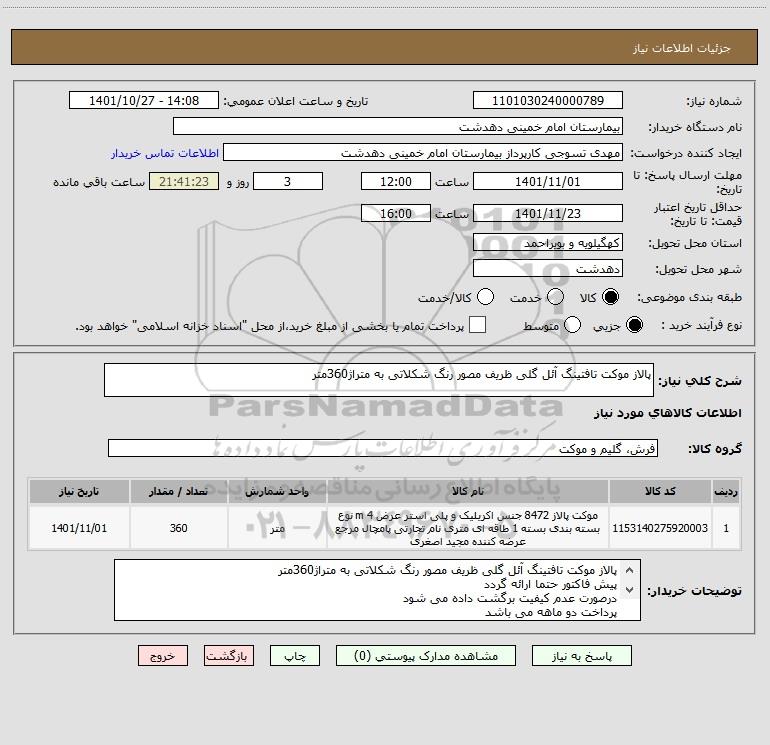Screen dimensions: 770x745
Task: Click quantity cell 360
Action: [x=178, y=528]
